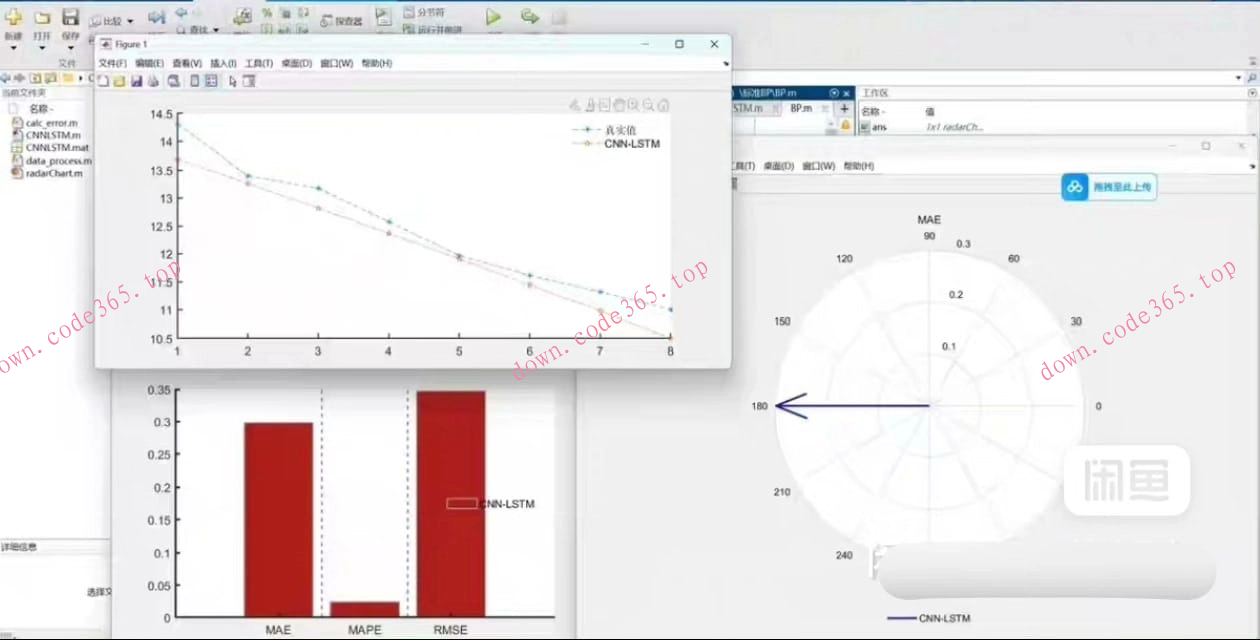Click Home restore view icon above the axes
The width and height of the screenshot is (1260, 640).
(664, 104)
